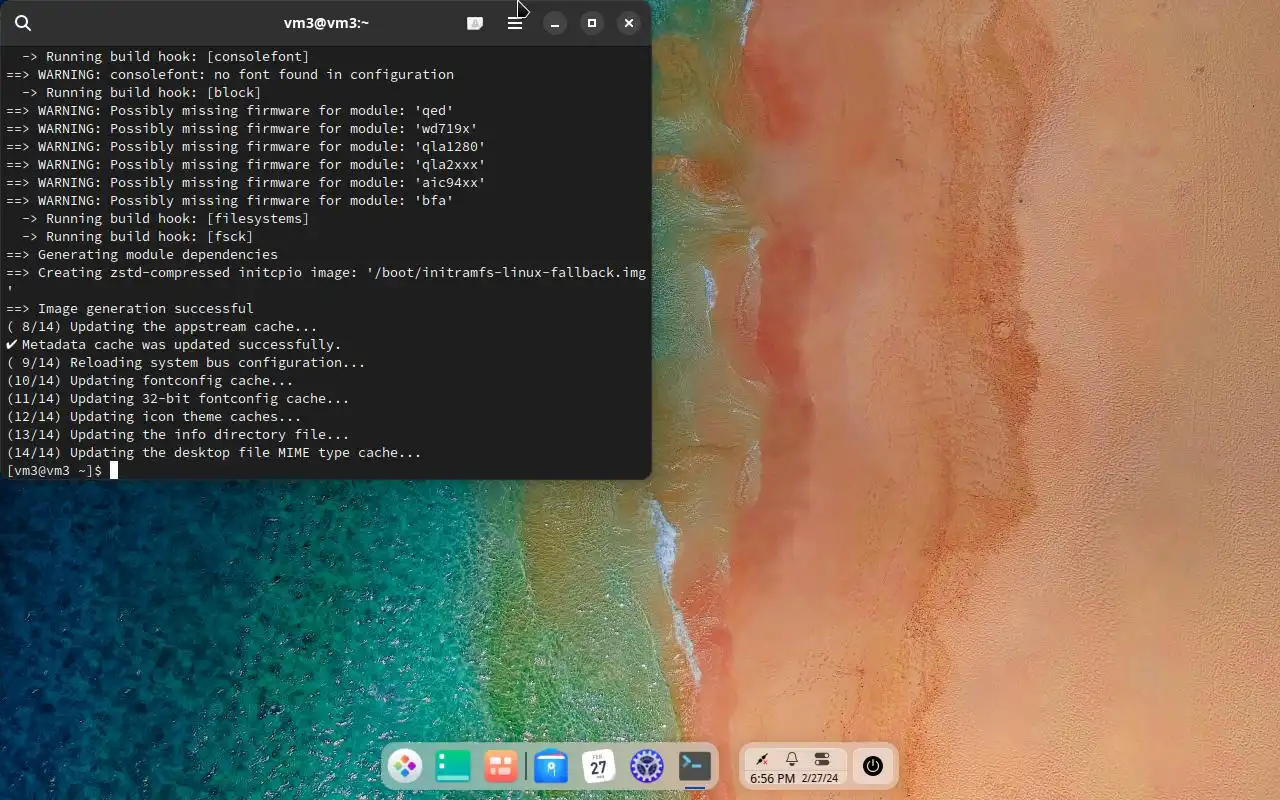This screenshot has height=800, width=1280.
Task: Open the quick settings toggles tray icon
Action: pyautogui.click(x=822, y=759)
